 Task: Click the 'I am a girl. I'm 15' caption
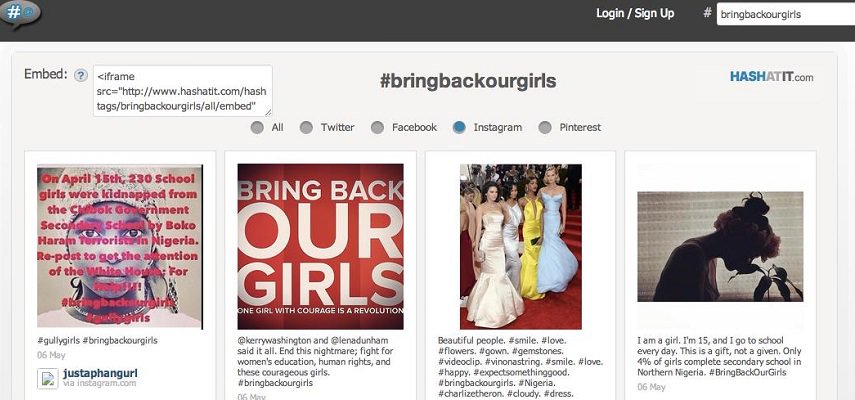pos(719,356)
